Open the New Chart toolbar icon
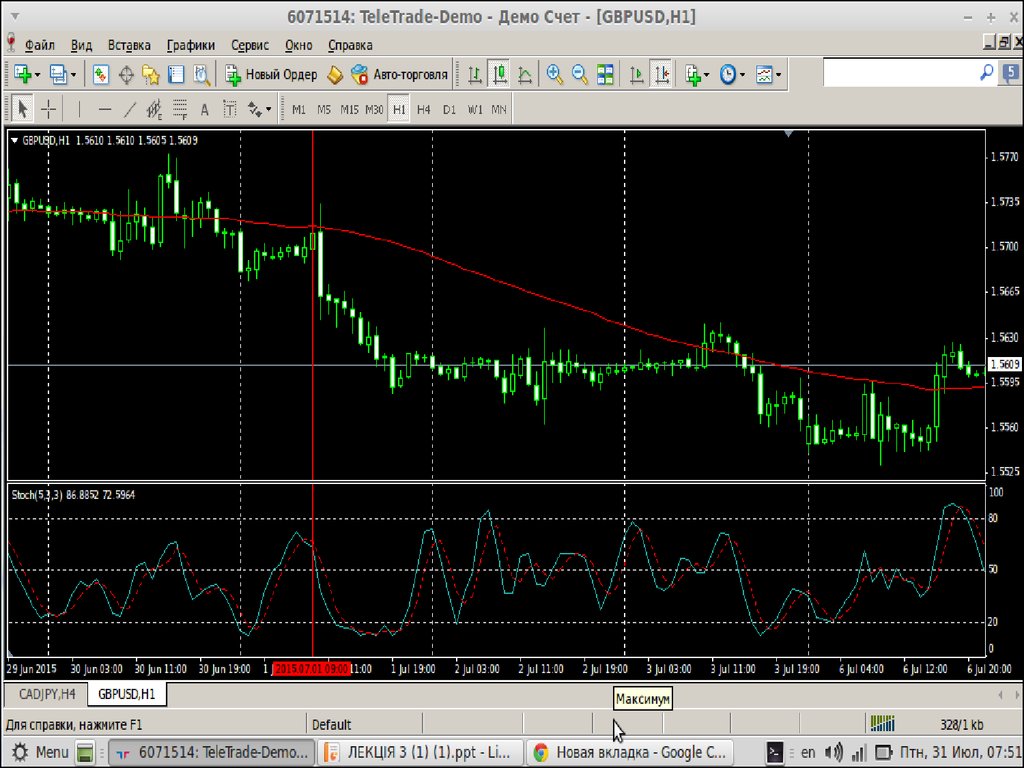The image size is (1024, 768). 23,74
